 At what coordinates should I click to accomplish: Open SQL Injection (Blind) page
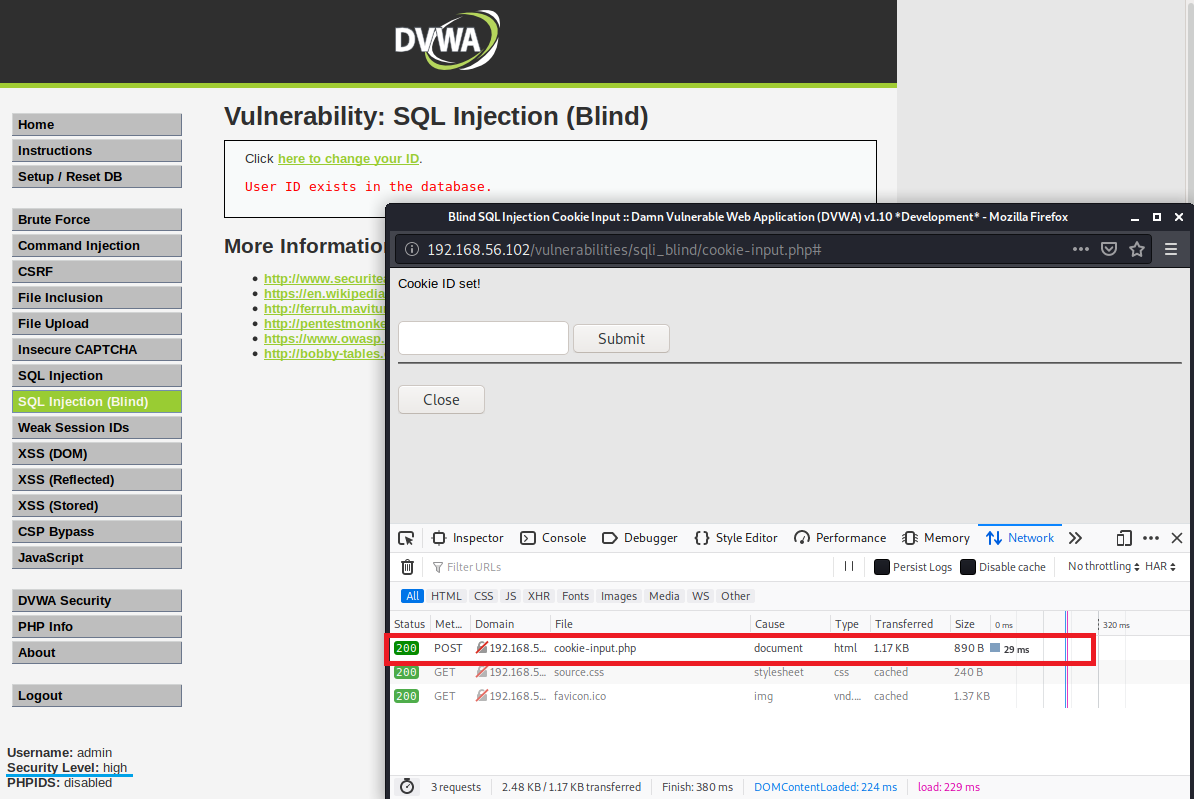(x=97, y=401)
